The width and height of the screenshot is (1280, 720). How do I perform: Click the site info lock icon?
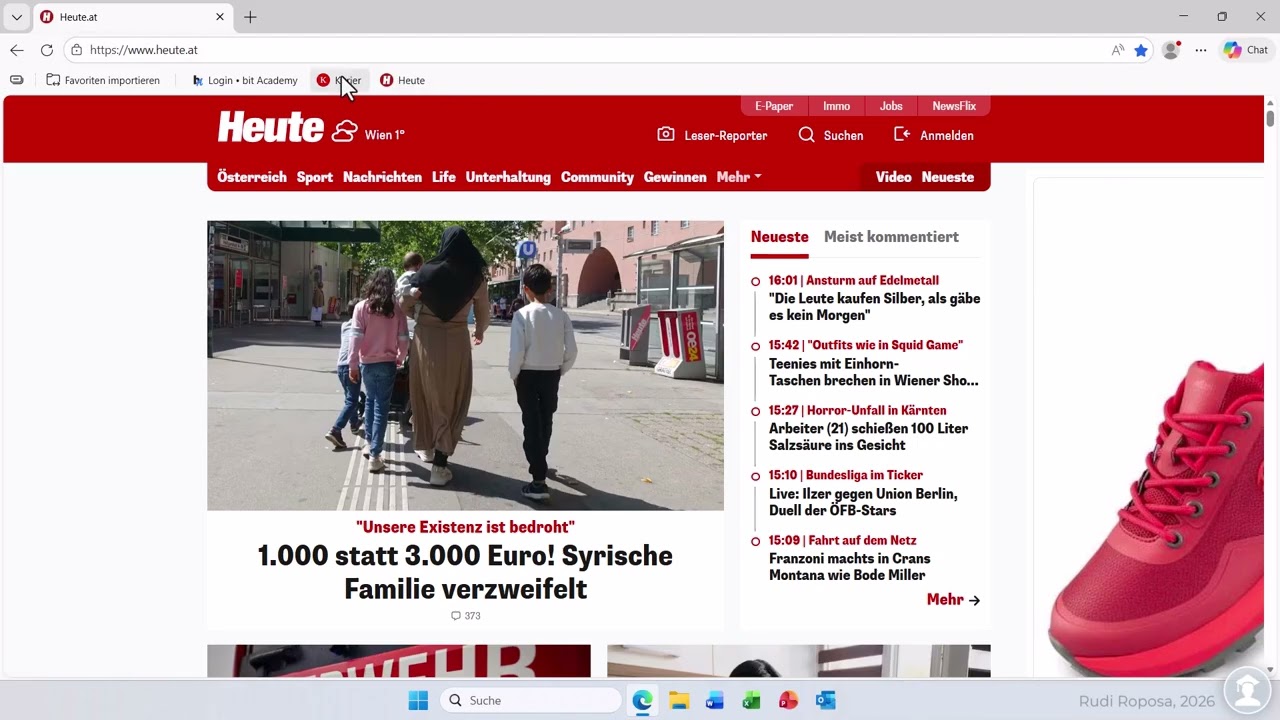(x=77, y=50)
